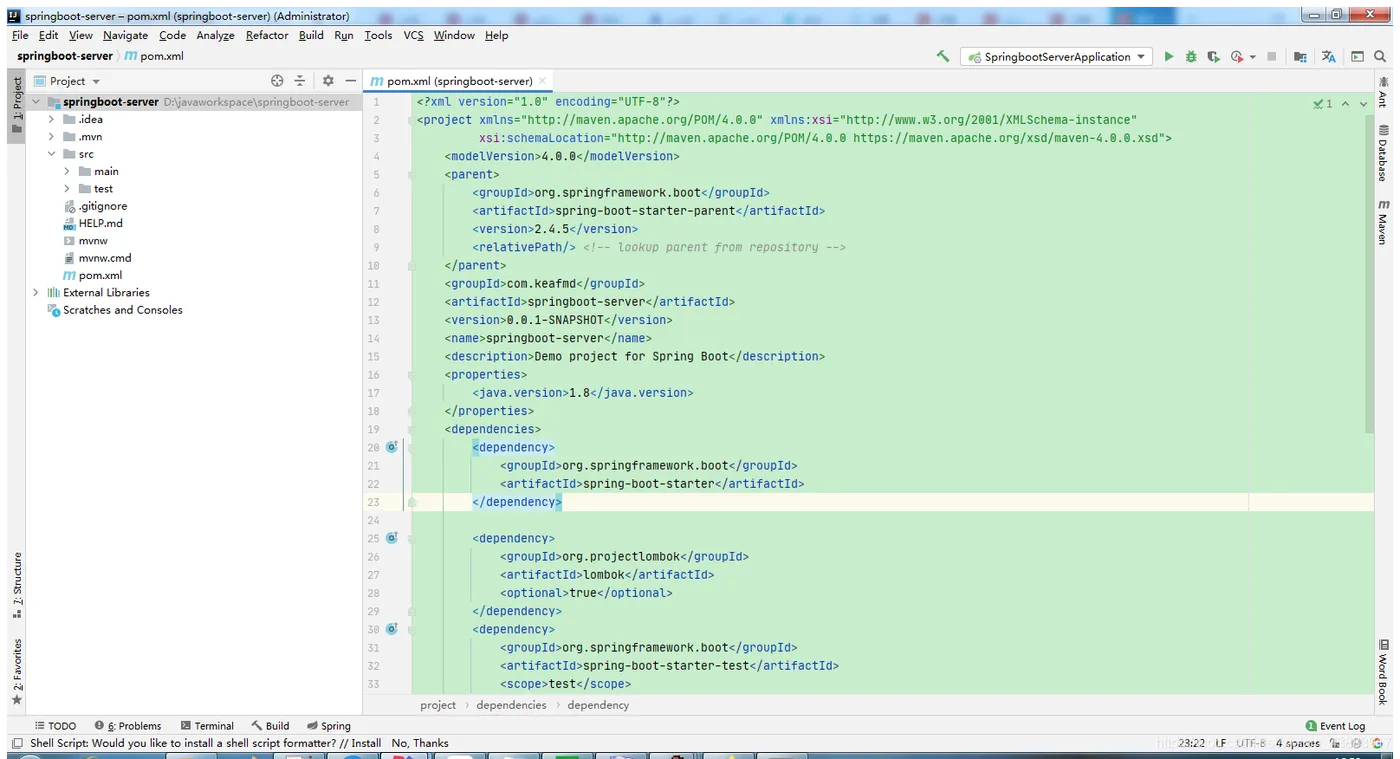Viewport: 1400px width, 759px height.
Task: Go to previous highlighted problem with up arrow
Action: [1345, 104]
